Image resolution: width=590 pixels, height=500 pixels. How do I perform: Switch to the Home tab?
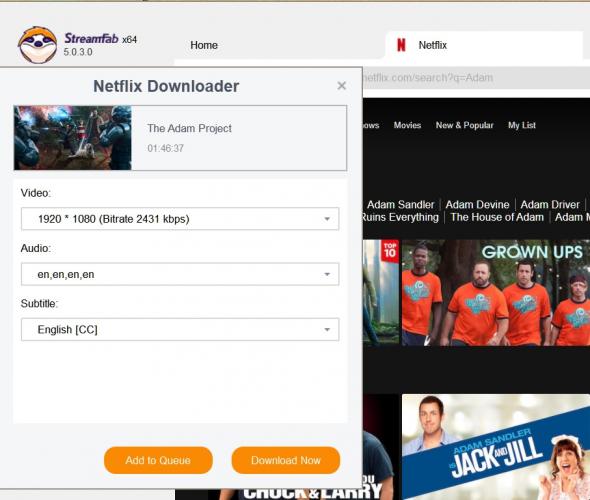point(204,45)
